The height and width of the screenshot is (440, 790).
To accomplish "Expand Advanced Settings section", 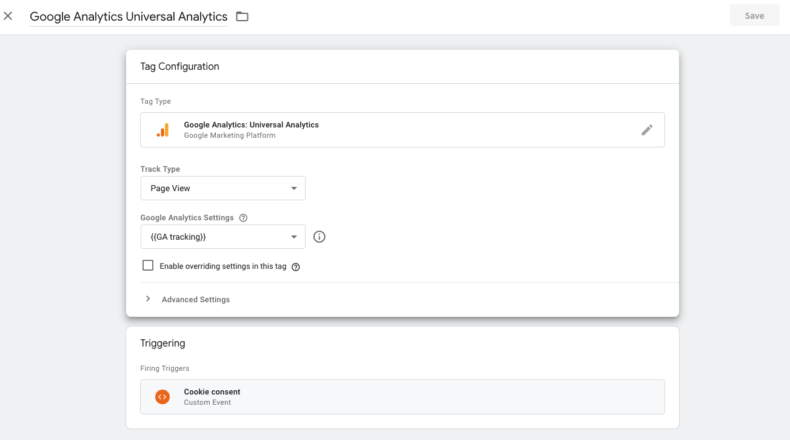I will tap(195, 299).
